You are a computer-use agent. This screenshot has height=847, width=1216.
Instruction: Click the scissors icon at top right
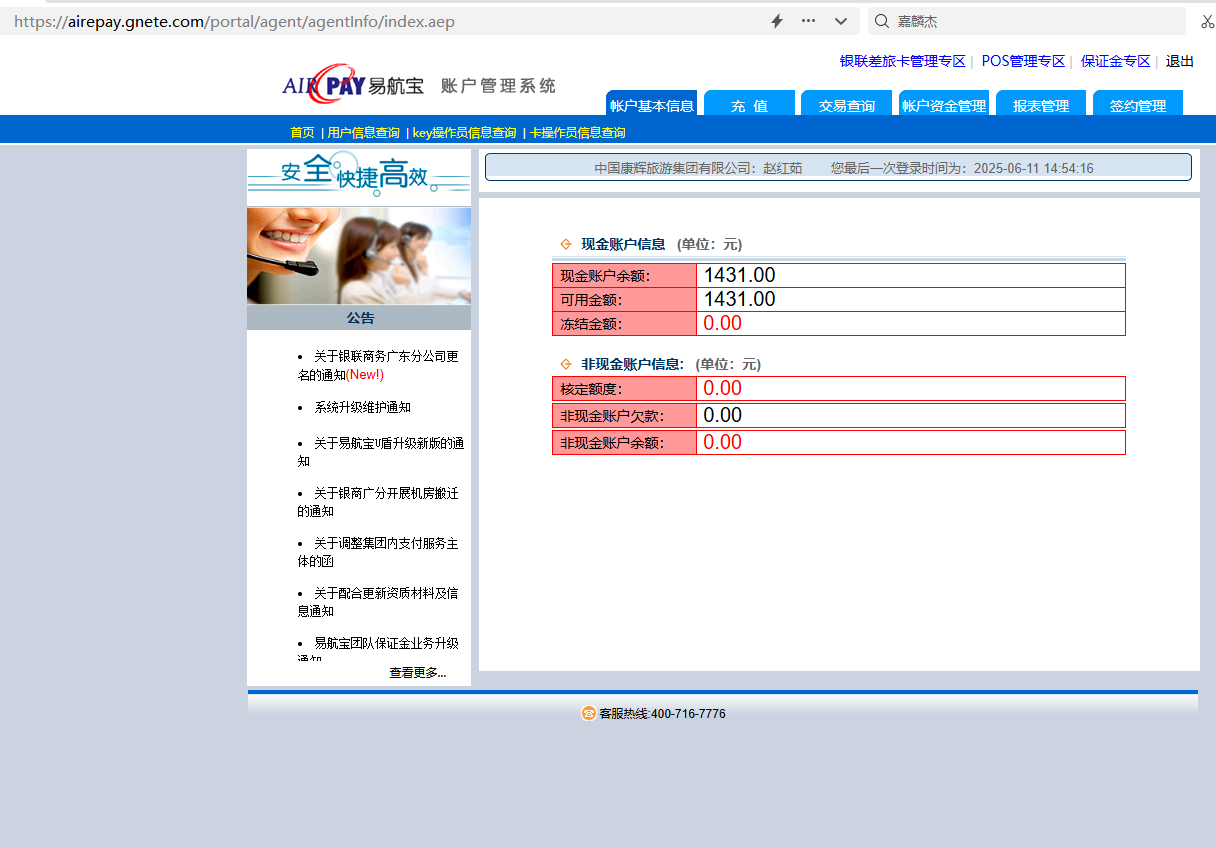tap(1207, 21)
